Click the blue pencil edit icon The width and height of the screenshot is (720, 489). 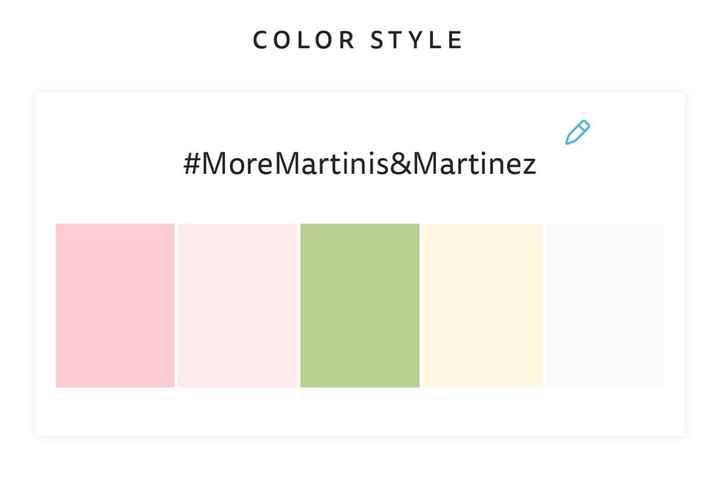tap(577, 132)
